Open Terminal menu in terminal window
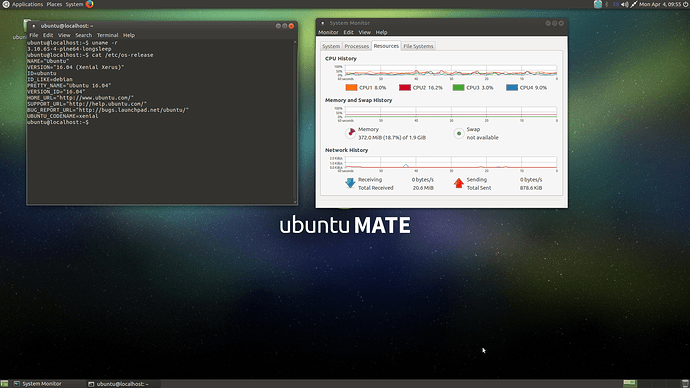The width and height of the screenshot is (690, 388). pyautogui.click(x=107, y=35)
